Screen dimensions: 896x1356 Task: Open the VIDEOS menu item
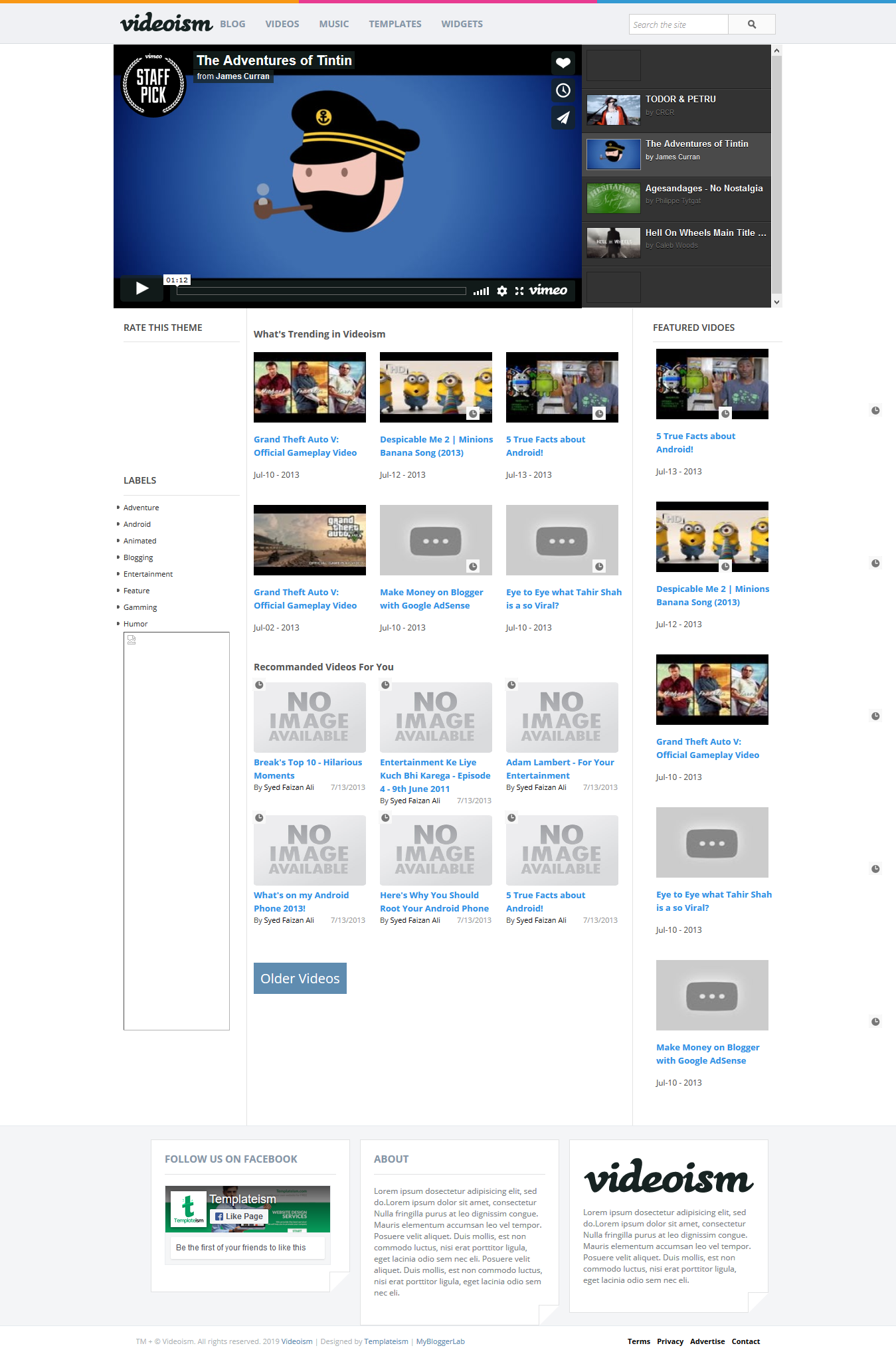(x=282, y=24)
